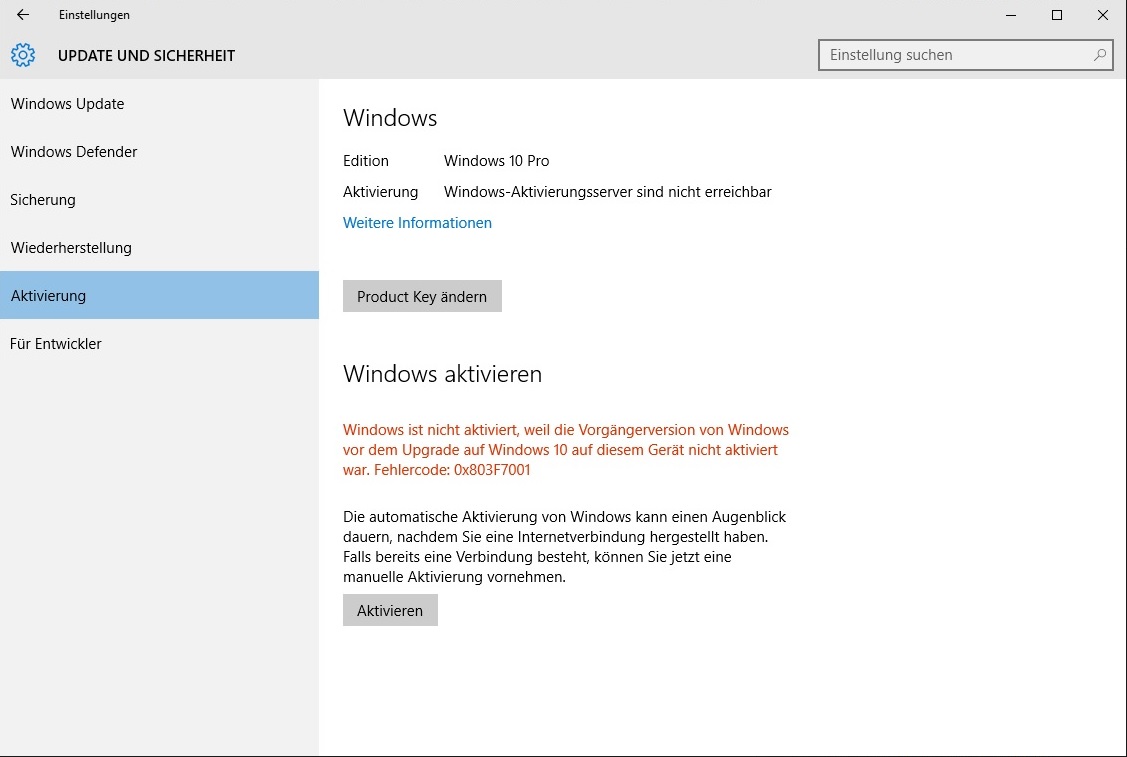Click the automatische Aktivierung description paragraph
This screenshot has height=757, width=1127.
point(564,546)
